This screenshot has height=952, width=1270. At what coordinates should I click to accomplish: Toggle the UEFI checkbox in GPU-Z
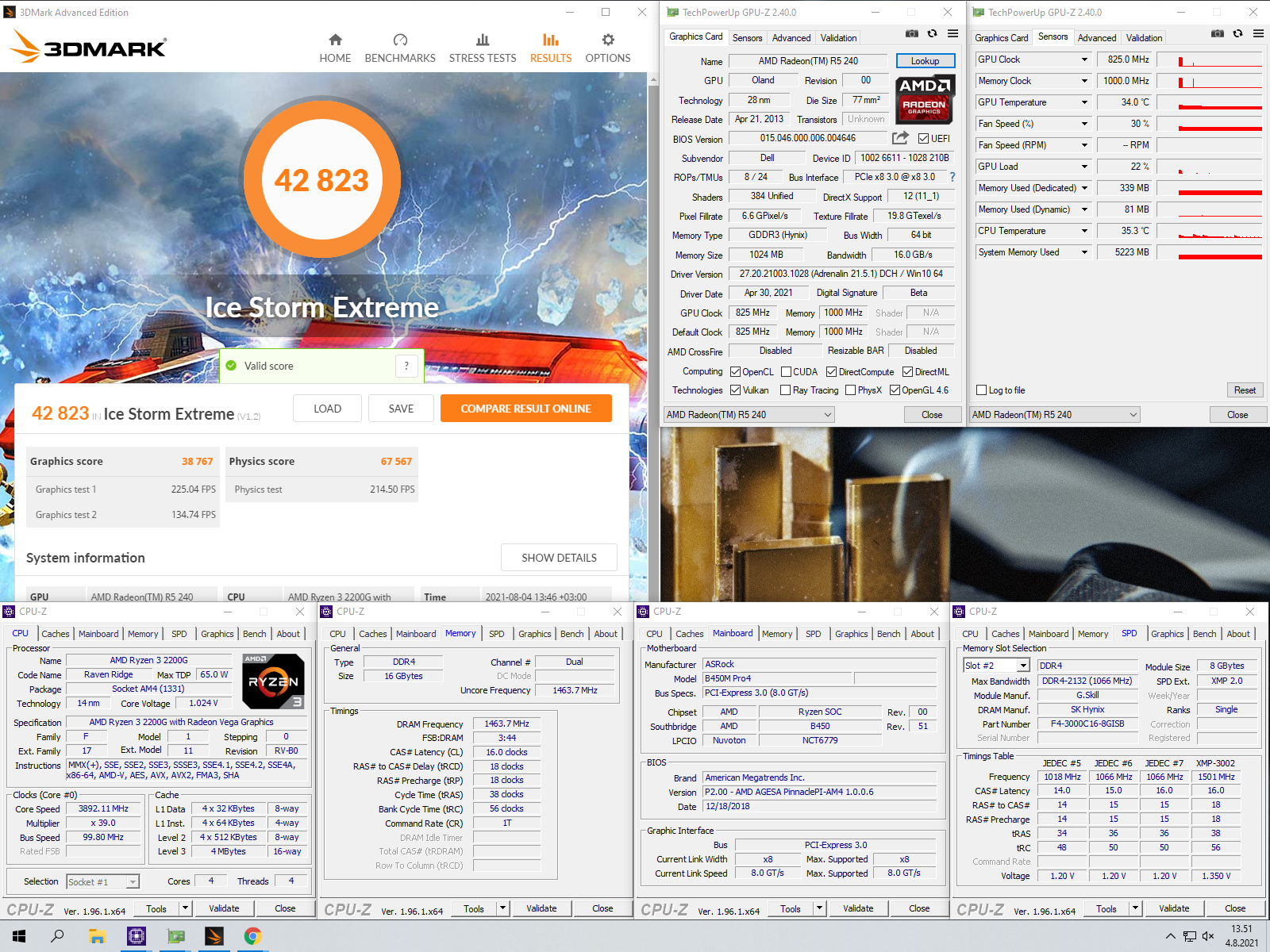pyautogui.click(x=923, y=139)
